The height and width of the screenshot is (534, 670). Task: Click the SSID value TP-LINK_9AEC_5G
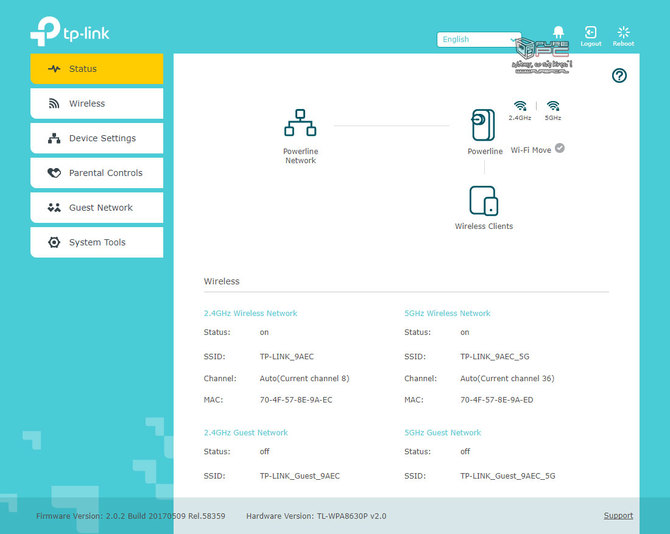click(495, 356)
